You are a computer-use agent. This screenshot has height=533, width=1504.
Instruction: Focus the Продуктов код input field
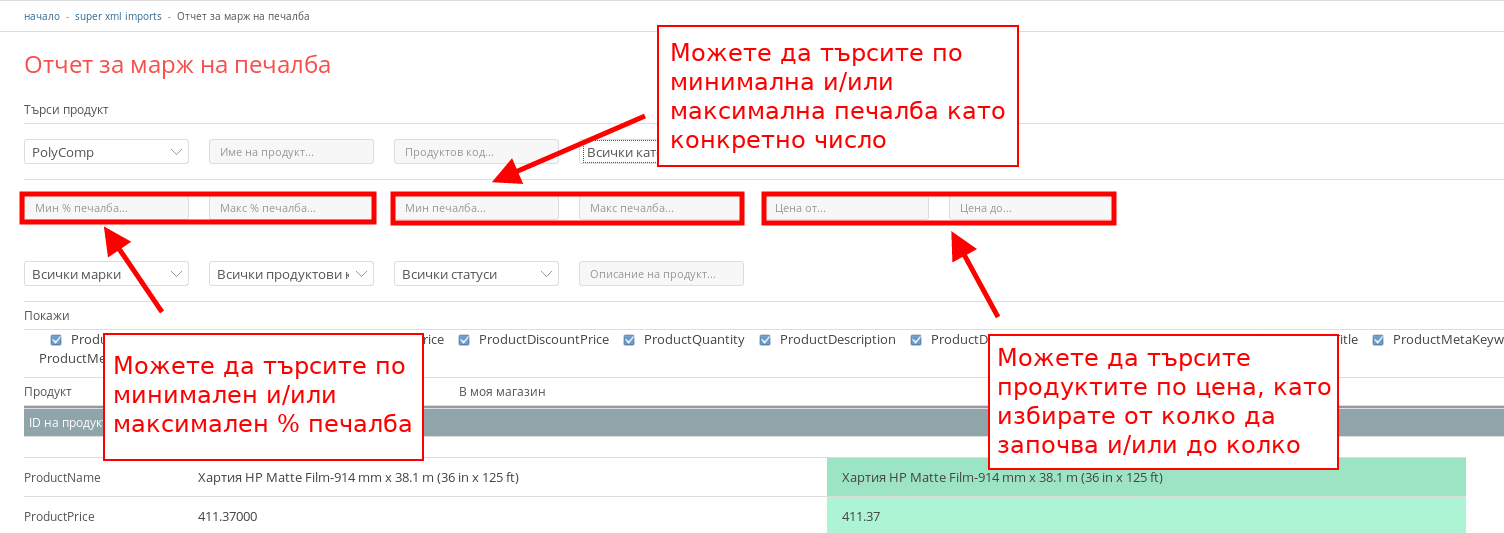pos(476,152)
